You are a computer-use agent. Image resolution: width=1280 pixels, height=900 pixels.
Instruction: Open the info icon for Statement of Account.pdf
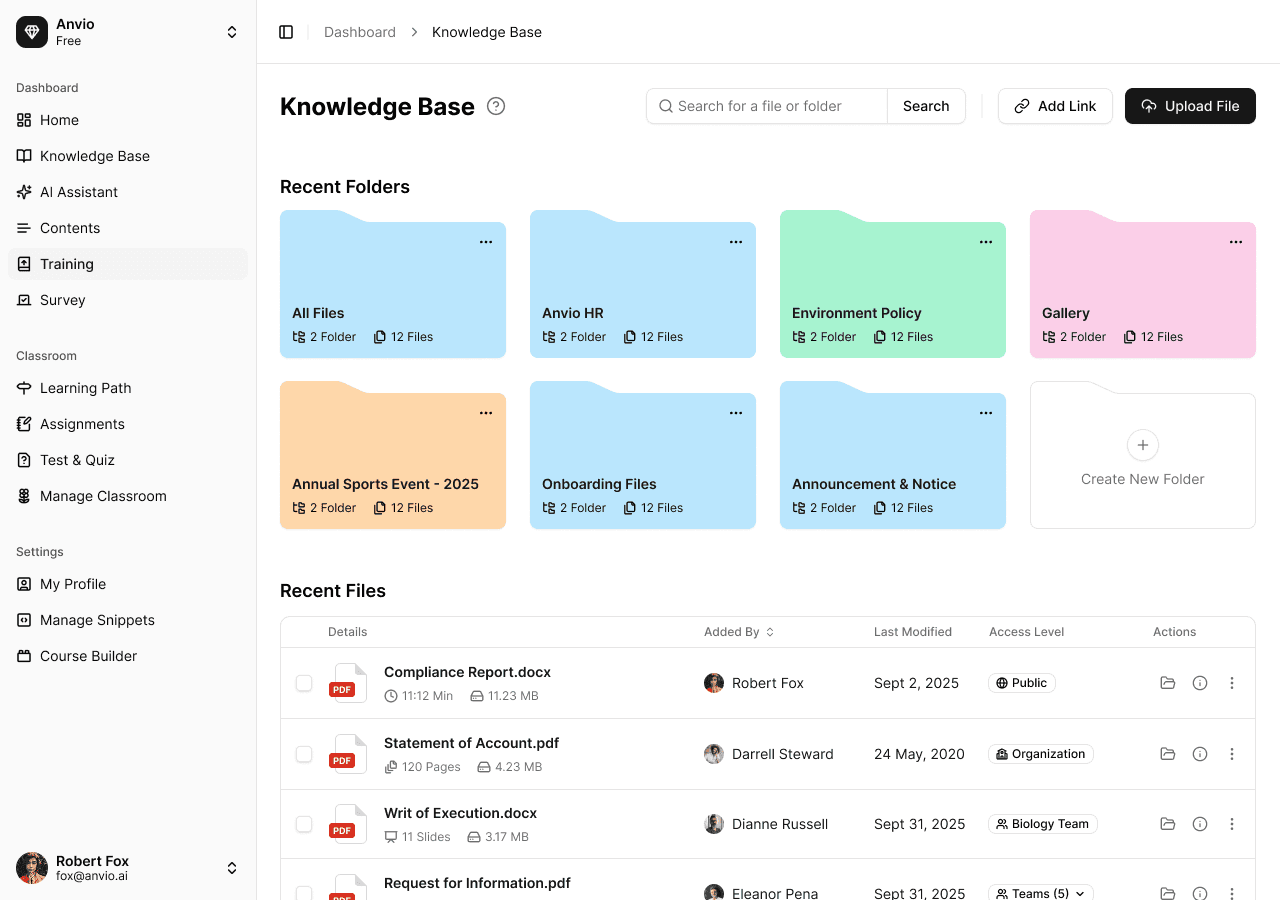1200,754
